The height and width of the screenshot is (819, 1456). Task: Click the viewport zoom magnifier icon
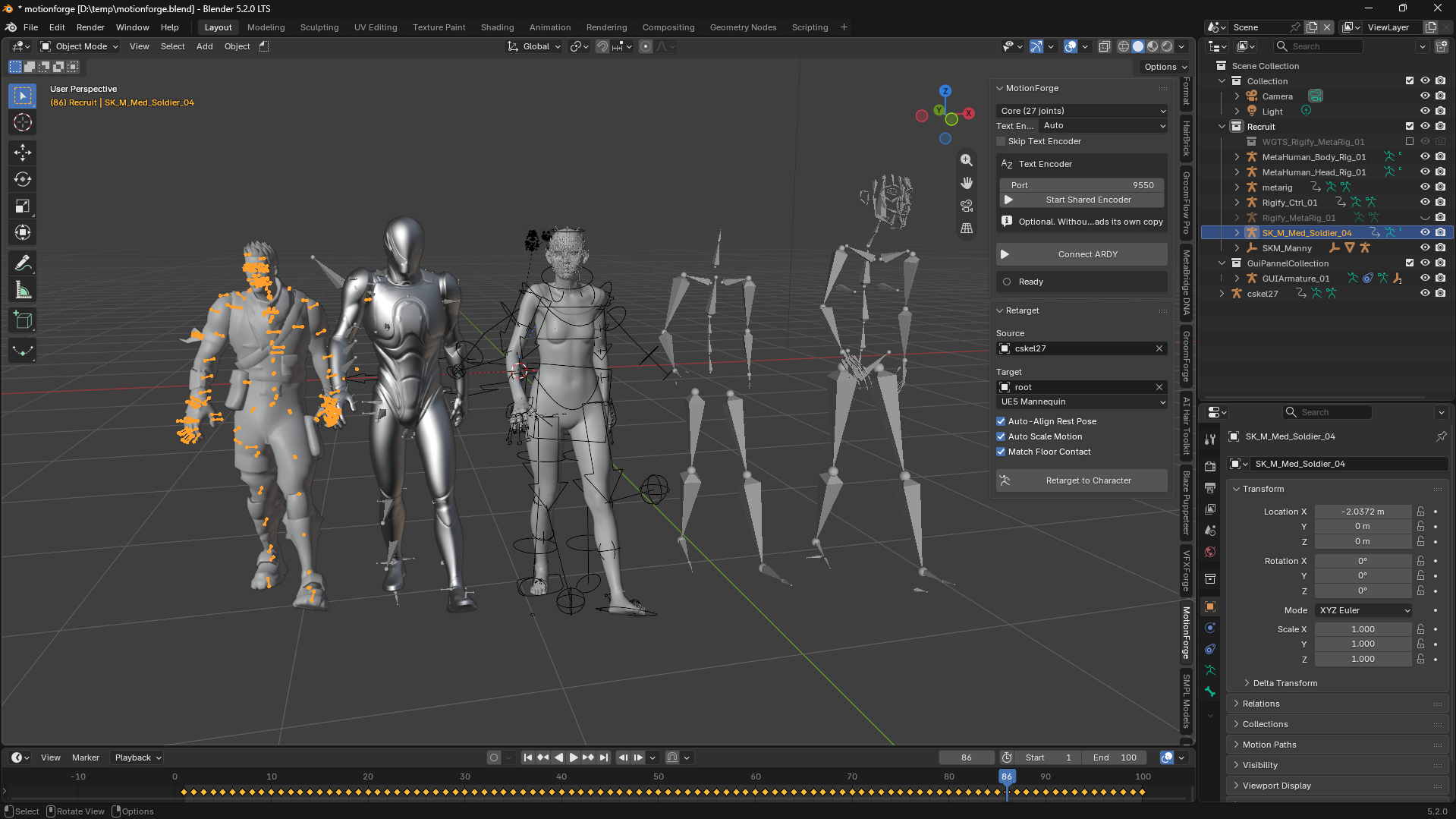tap(967, 160)
